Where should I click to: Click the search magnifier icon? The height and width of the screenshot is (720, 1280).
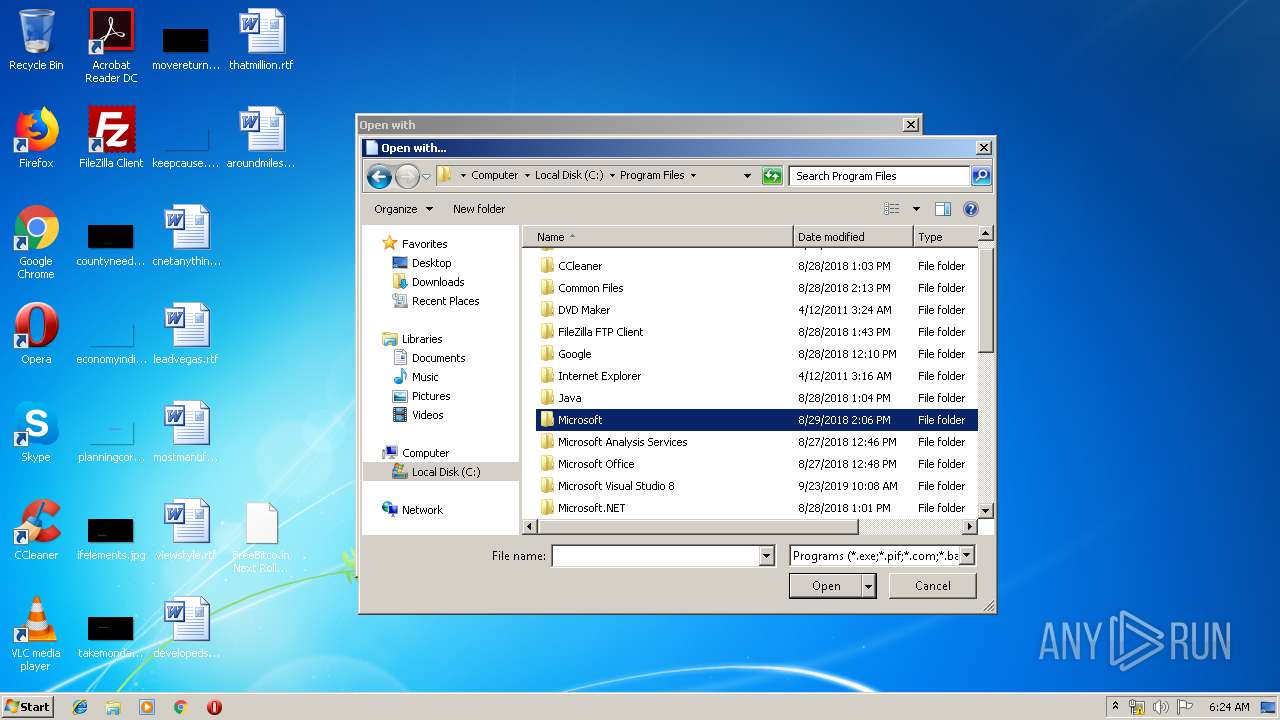tap(981, 176)
